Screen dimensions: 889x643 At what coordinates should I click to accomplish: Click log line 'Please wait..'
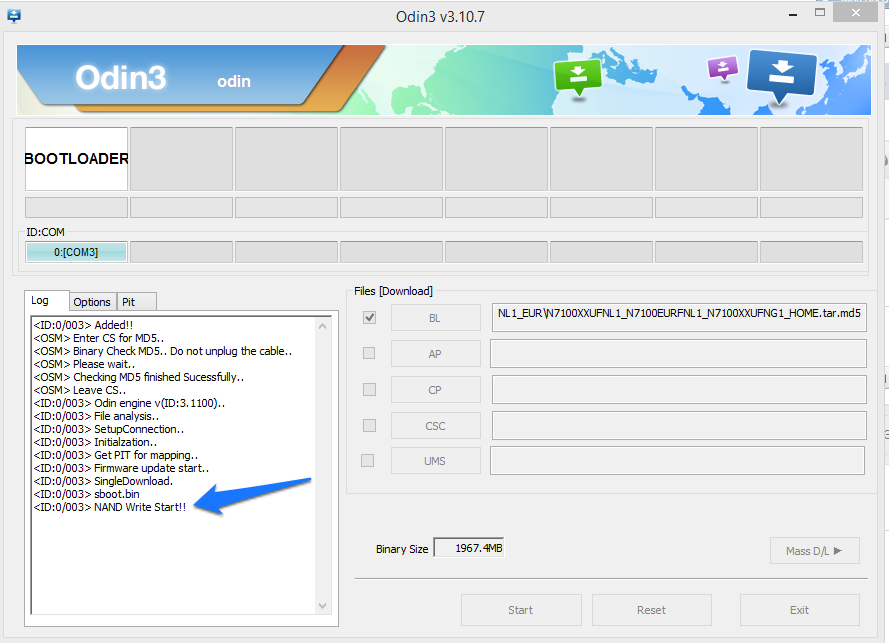pos(84,364)
